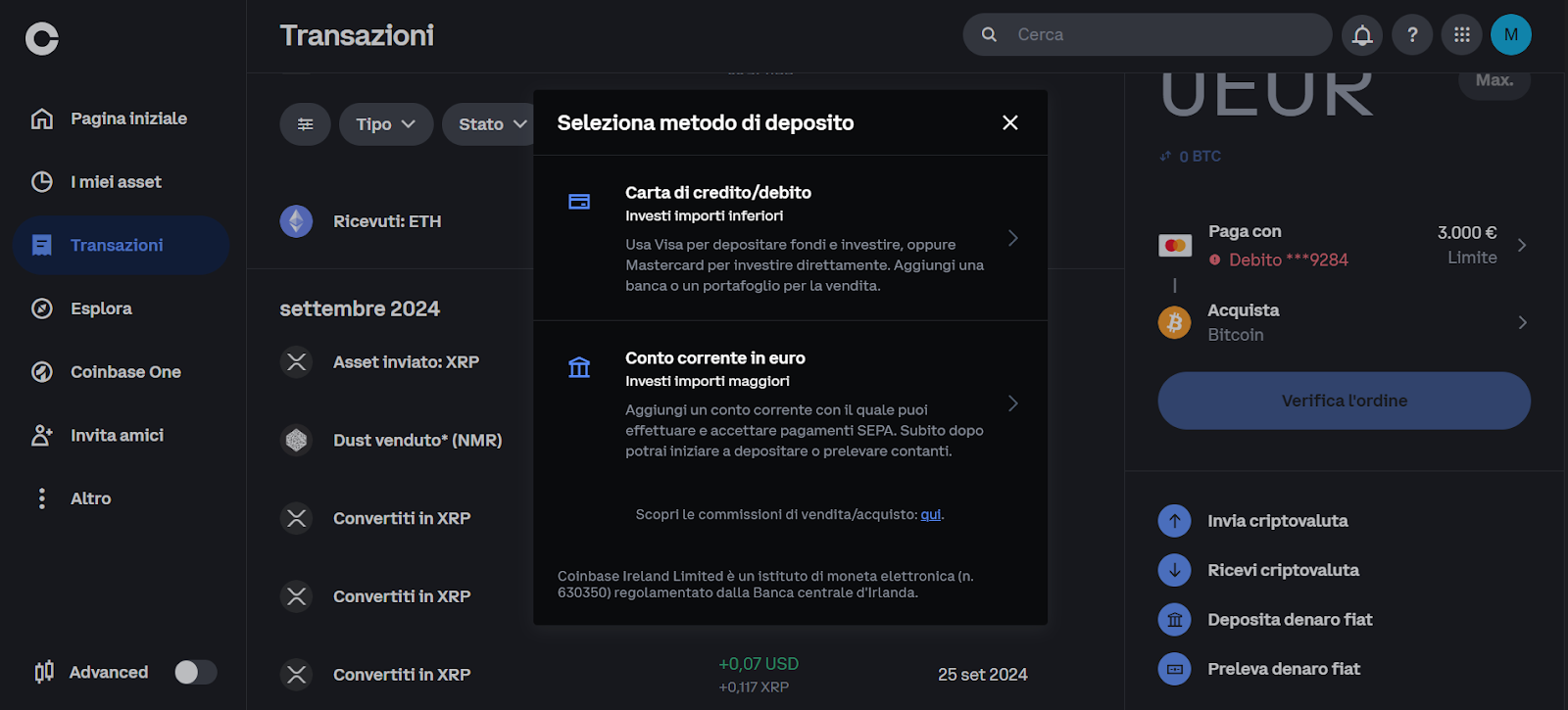Image resolution: width=1568 pixels, height=710 pixels.
Task: Select Carta di credito/debito option
Action: (x=790, y=238)
